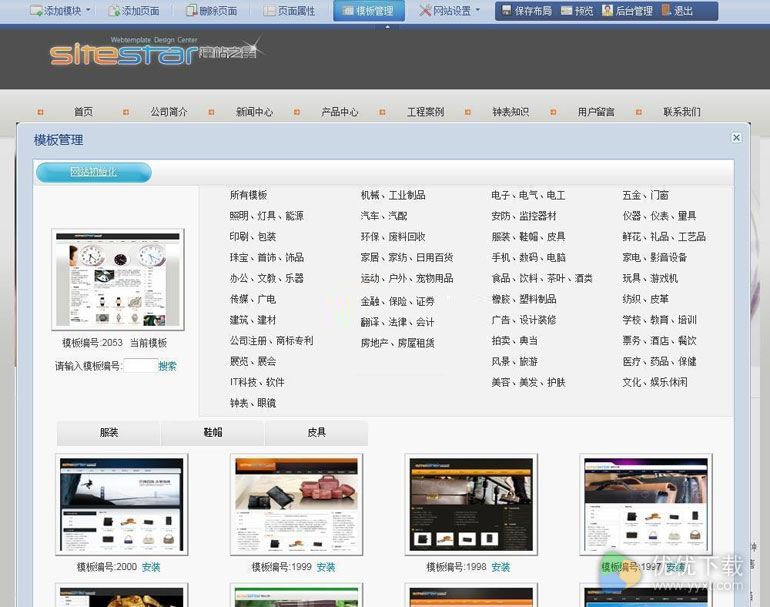Screen dimensions: 770x607
Task: Open 工程案例 navigation item
Action: click(425, 112)
